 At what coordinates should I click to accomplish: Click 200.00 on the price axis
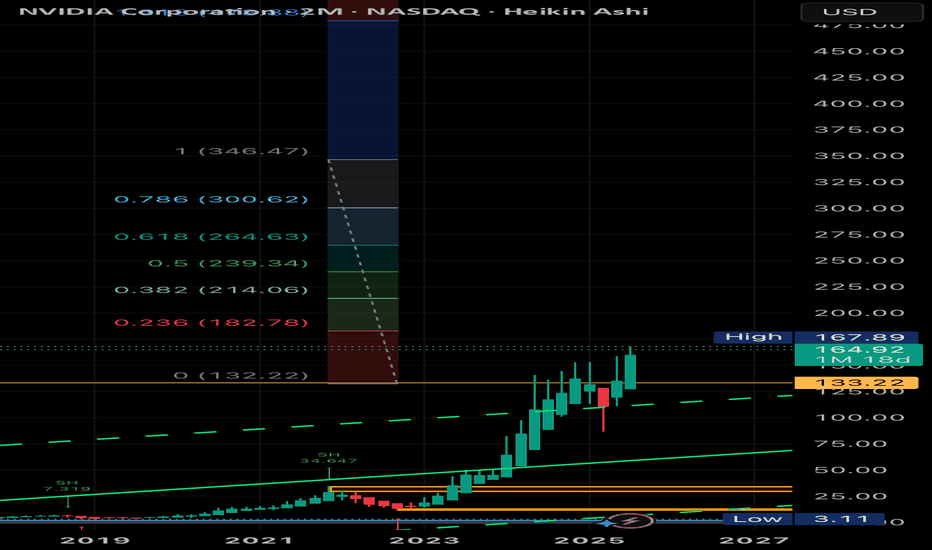pyautogui.click(x=859, y=313)
